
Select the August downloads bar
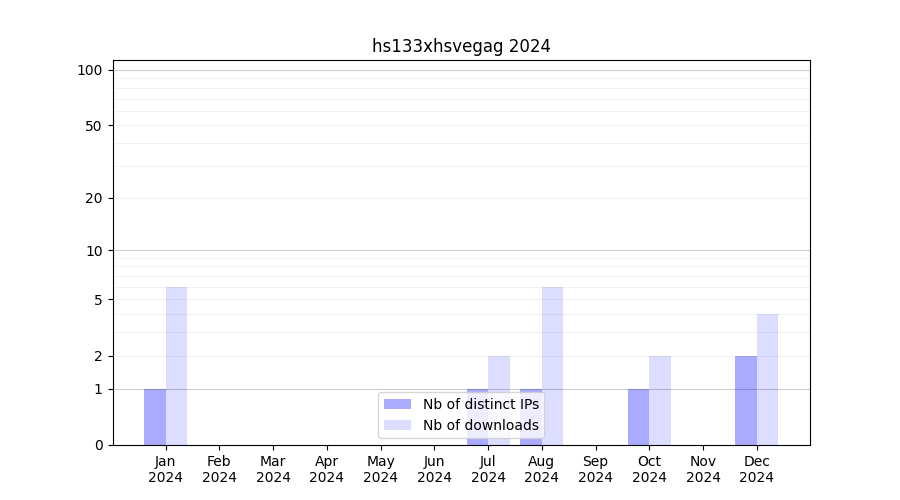tap(552, 366)
